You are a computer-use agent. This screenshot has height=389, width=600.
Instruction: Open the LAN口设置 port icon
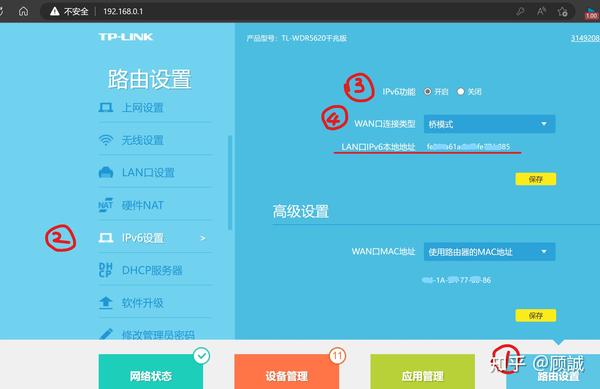(x=106, y=173)
